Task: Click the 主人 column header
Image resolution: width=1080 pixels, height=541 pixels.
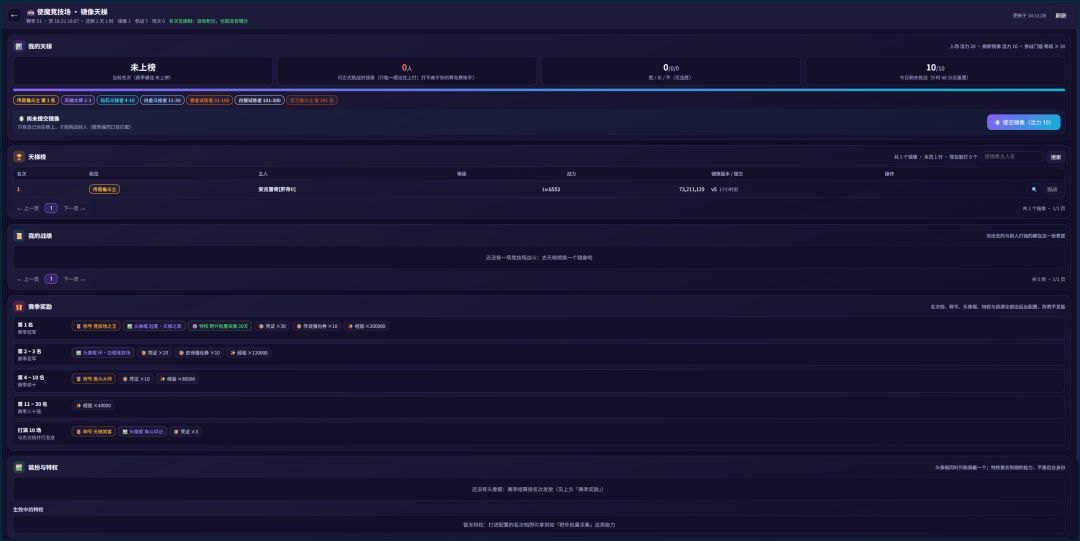Action: point(262,174)
